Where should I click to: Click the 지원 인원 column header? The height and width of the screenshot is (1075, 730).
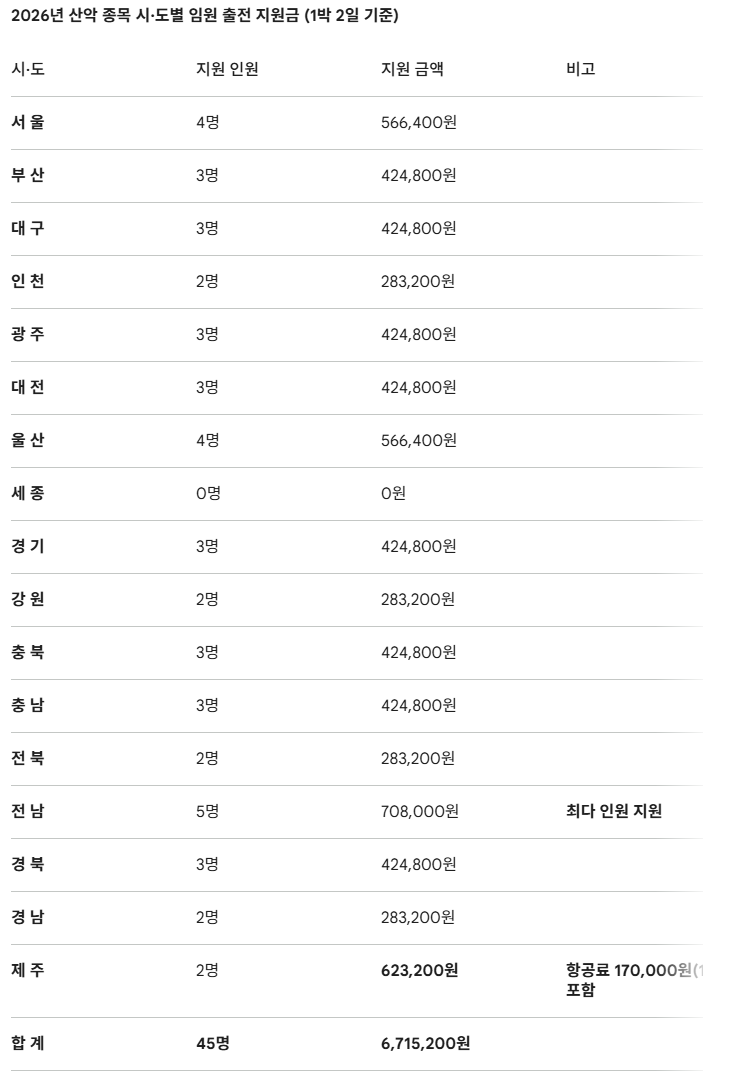tap(227, 69)
